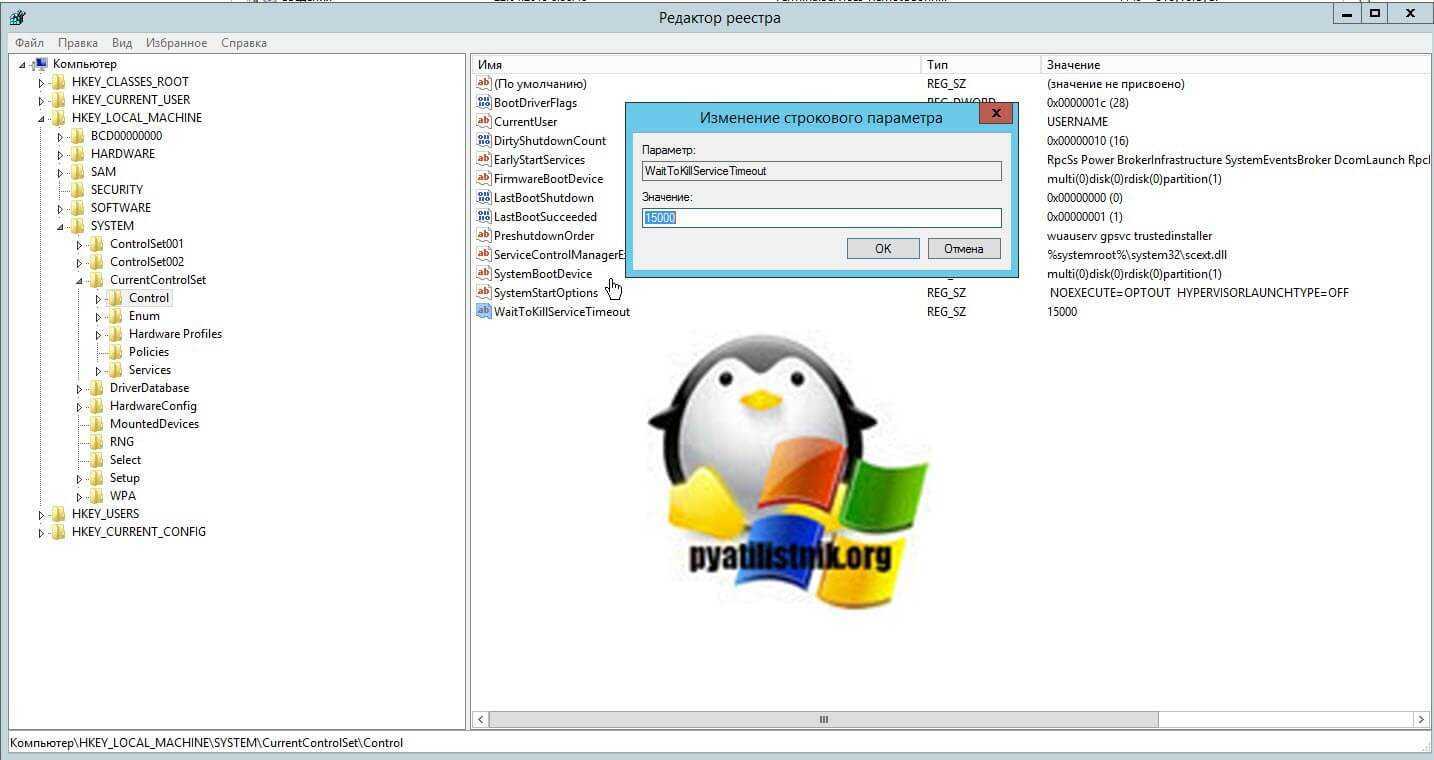The width and height of the screenshot is (1434, 760).
Task: Click the horizontal scrollbar left arrow
Action: [x=481, y=719]
